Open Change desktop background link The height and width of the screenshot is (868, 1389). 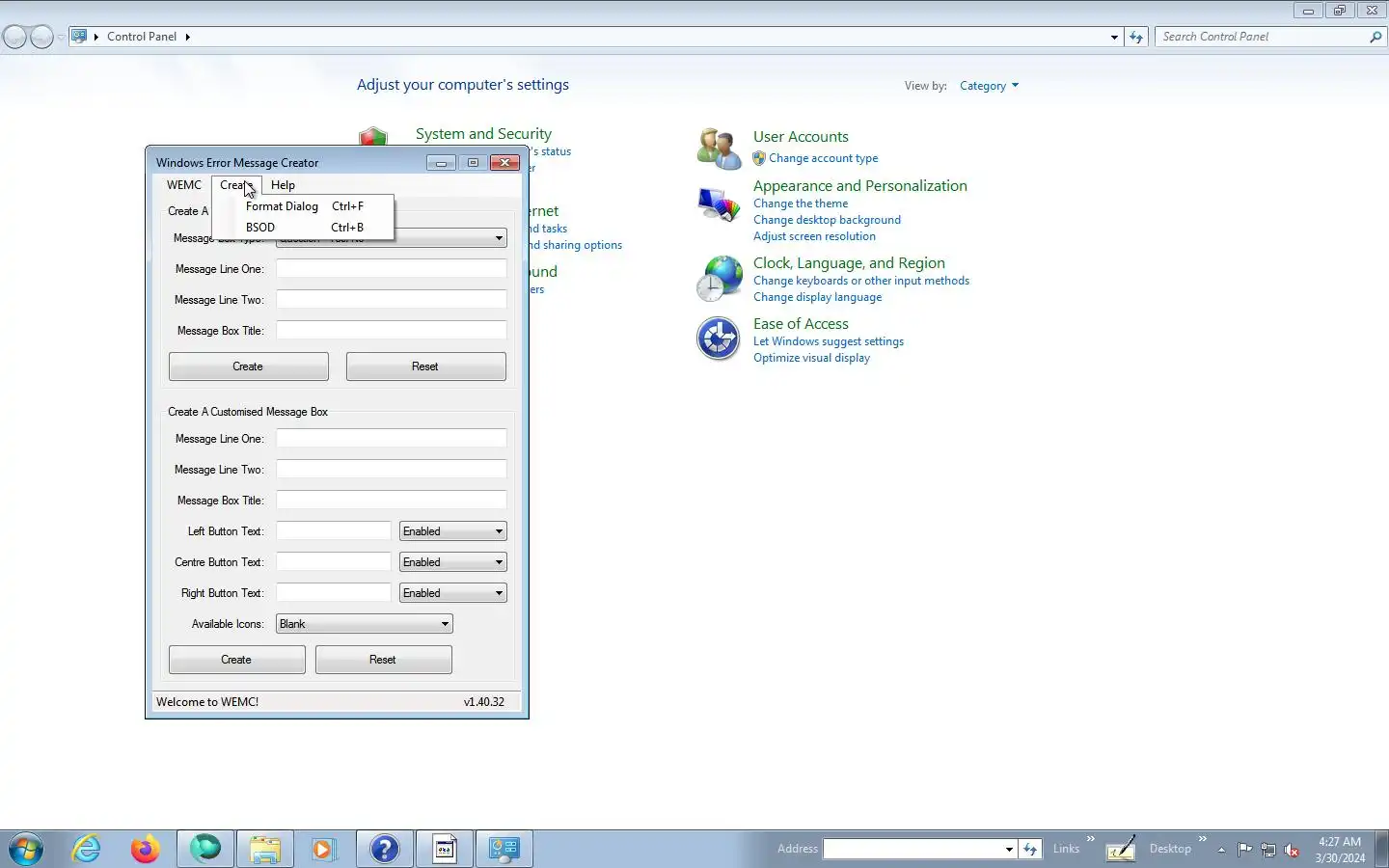827,220
